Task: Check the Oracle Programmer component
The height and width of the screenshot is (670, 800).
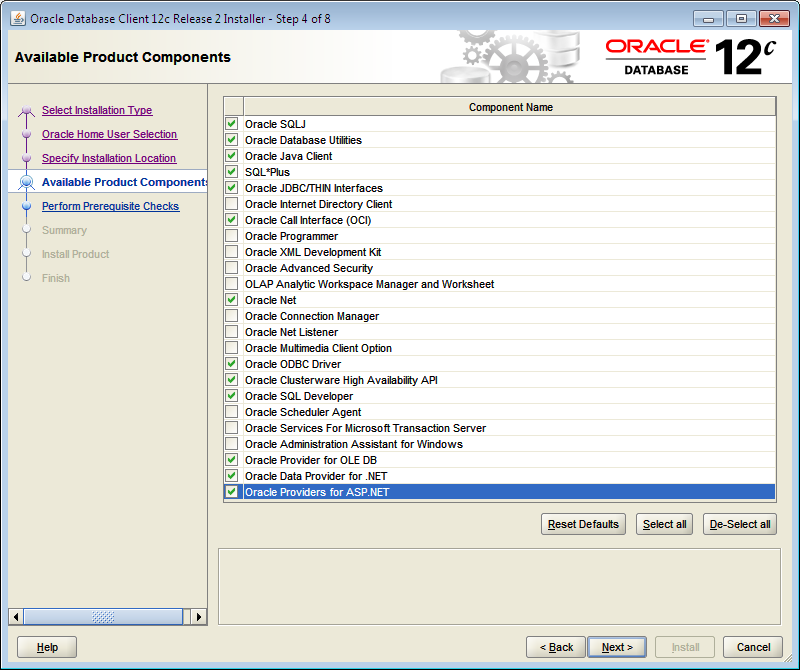Action: pos(231,236)
